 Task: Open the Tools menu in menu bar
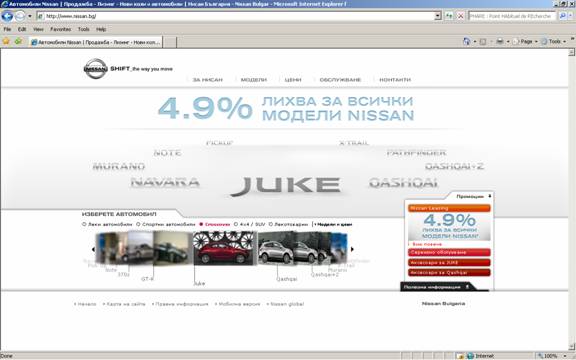(x=83, y=29)
